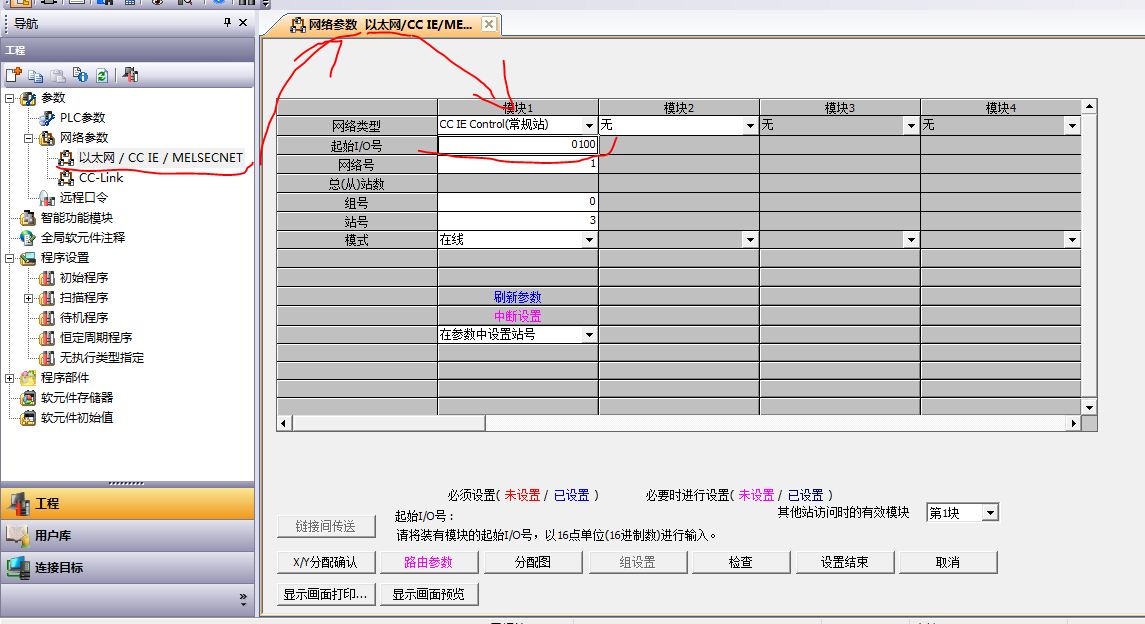Open CC-Link network parameter item

click(x=100, y=177)
